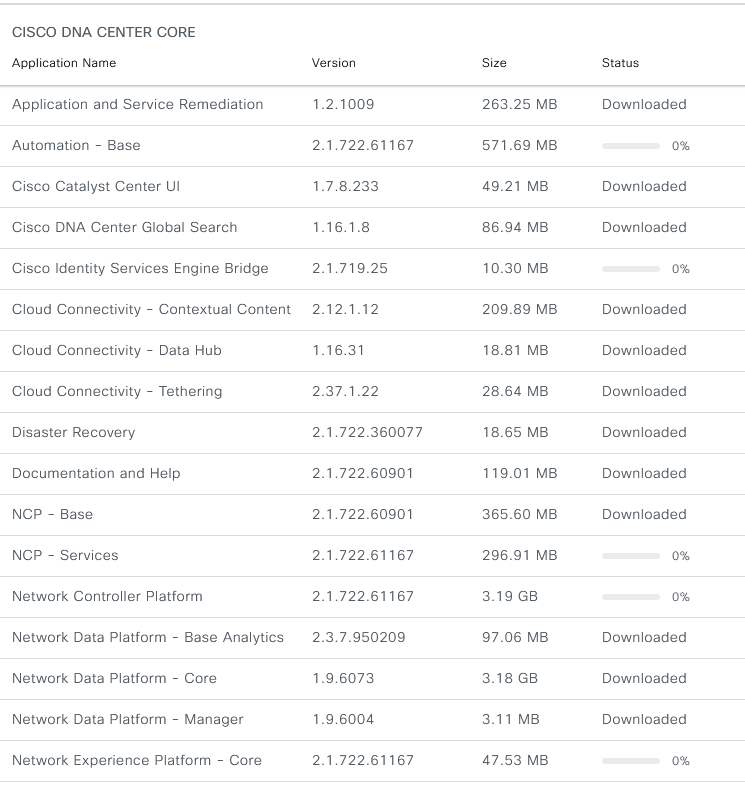Select the Disaster Recovery application row
745x785 pixels.
pos(372,433)
